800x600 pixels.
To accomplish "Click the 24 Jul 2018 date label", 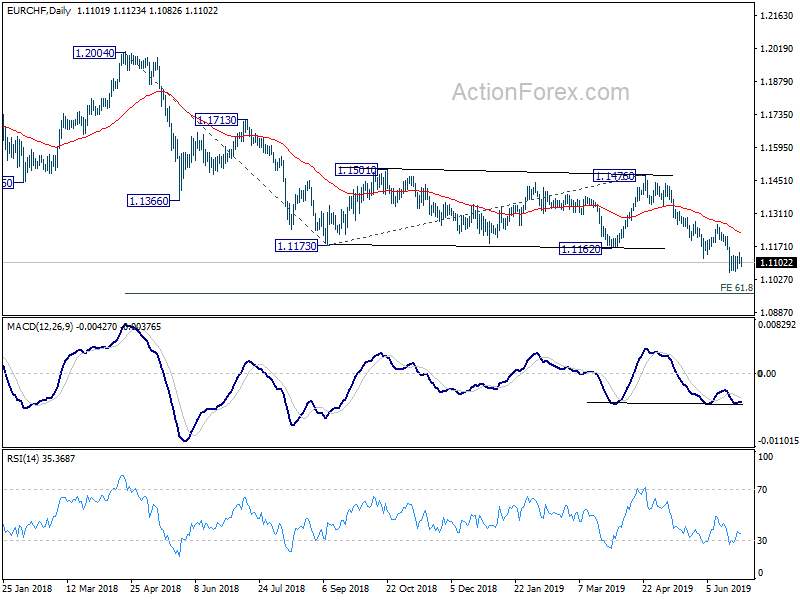I will click(x=282, y=588).
